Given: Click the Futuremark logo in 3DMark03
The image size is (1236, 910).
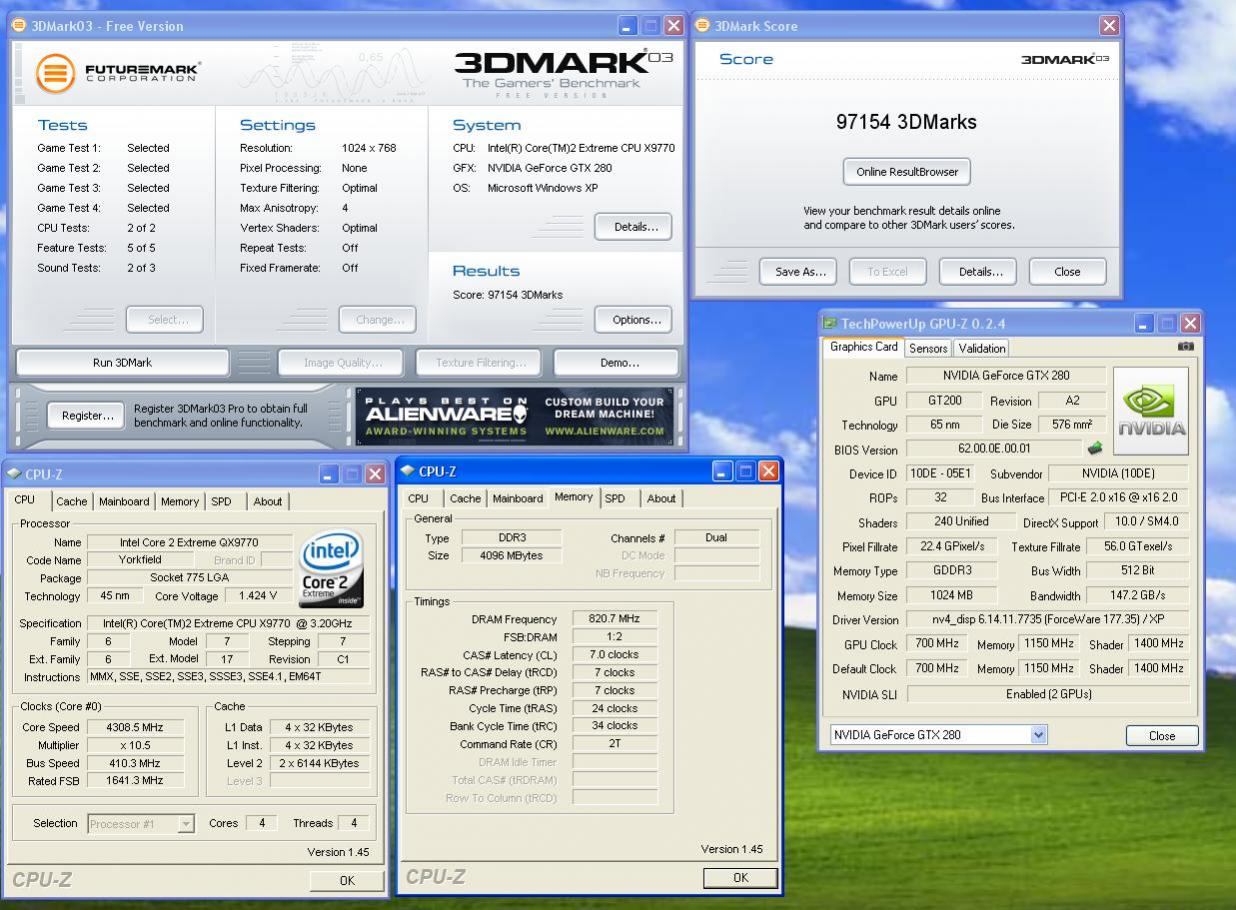Looking at the screenshot, I should (118, 73).
